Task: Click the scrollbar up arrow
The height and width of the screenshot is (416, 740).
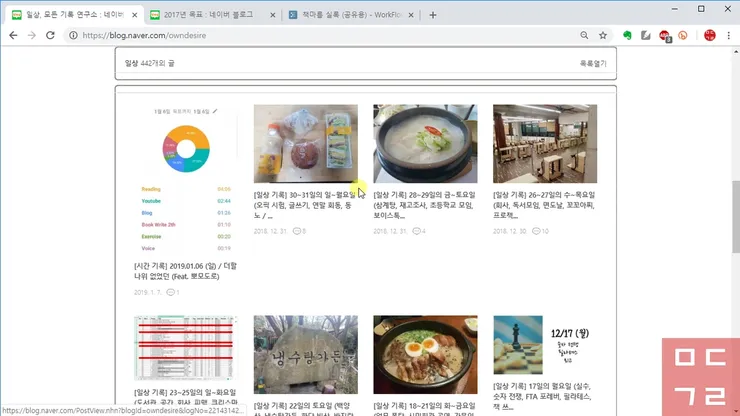Action: [x=736, y=51]
